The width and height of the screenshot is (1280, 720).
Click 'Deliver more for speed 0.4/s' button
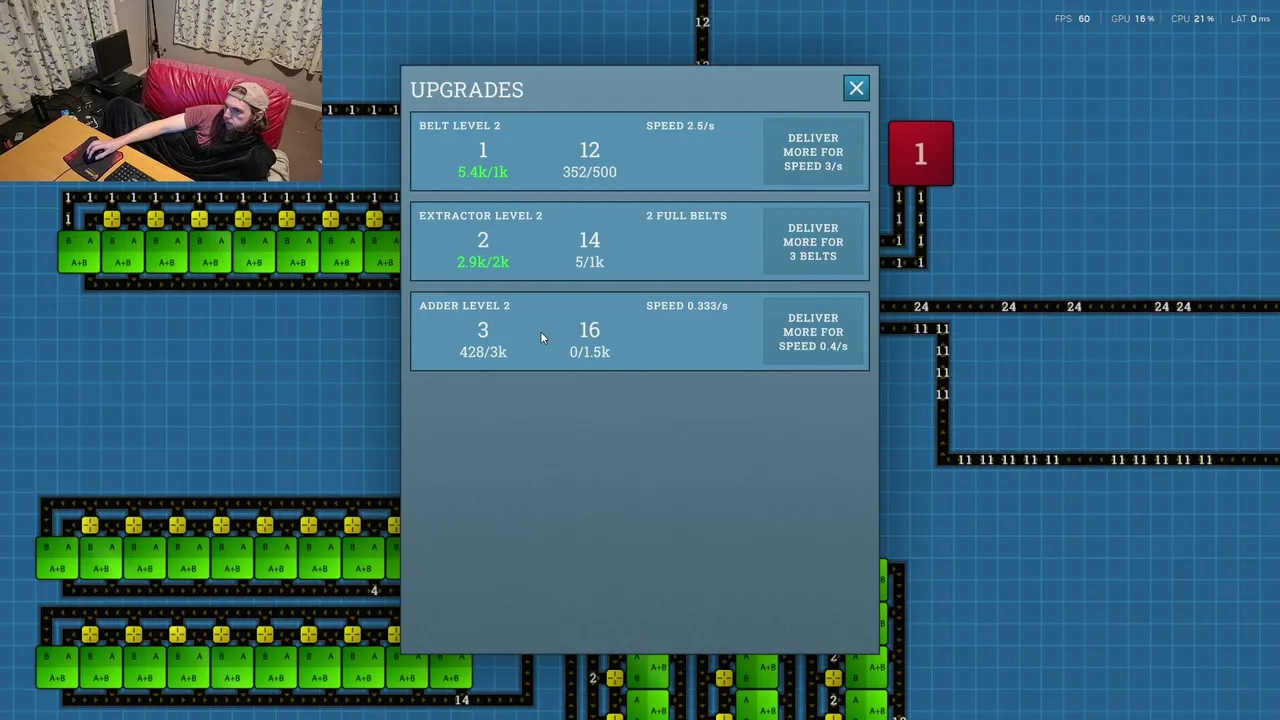(x=813, y=332)
